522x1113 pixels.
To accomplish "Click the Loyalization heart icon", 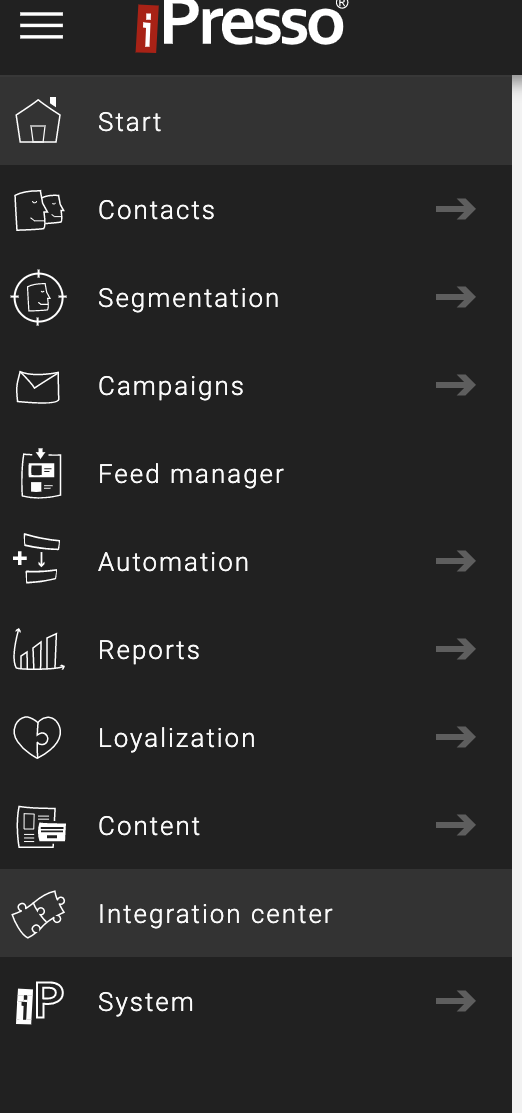I will 37,737.
